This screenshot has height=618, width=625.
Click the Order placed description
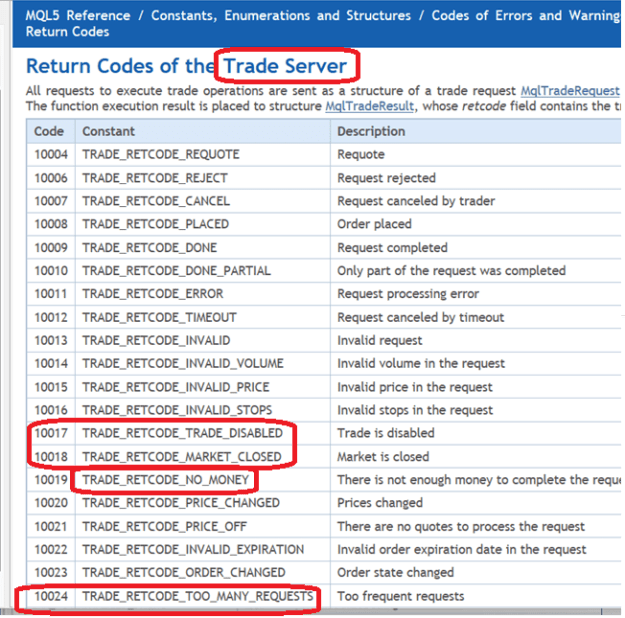coord(374,224)
